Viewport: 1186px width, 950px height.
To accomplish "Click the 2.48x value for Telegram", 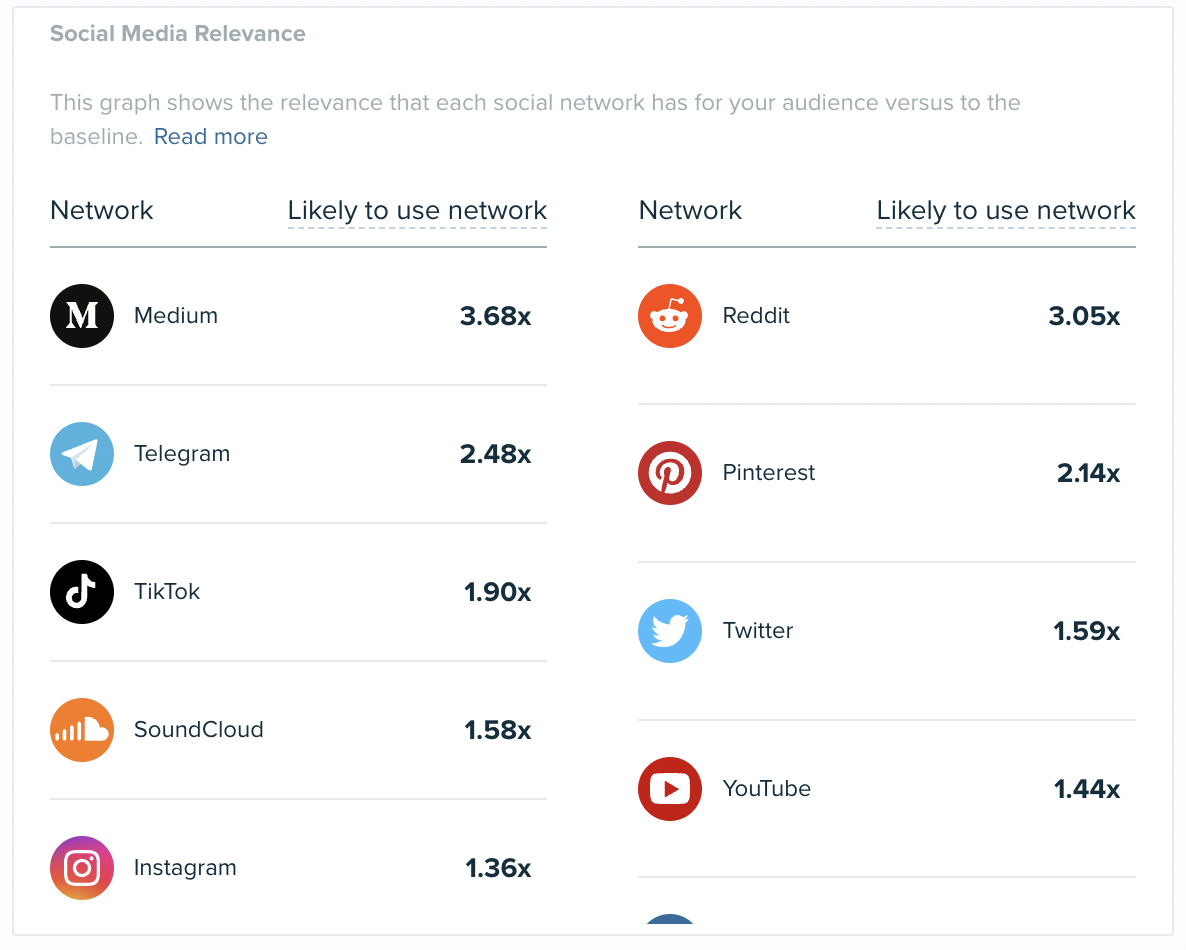I will point(495,454).
